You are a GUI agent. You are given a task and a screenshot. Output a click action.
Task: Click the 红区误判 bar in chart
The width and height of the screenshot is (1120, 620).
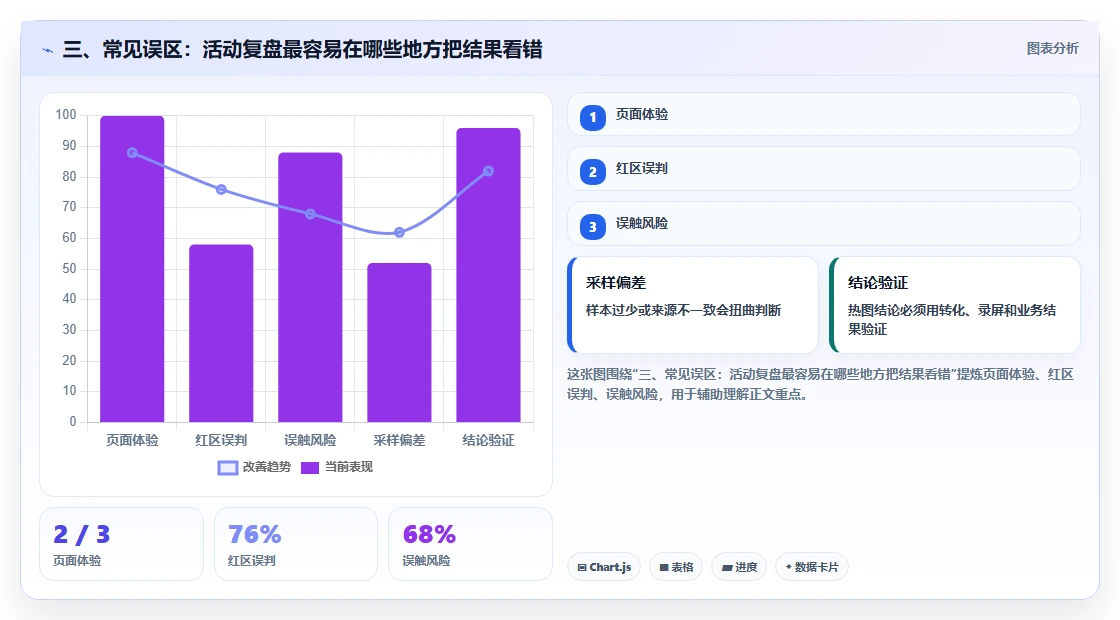pyautogui.click(x=221, y=334)
